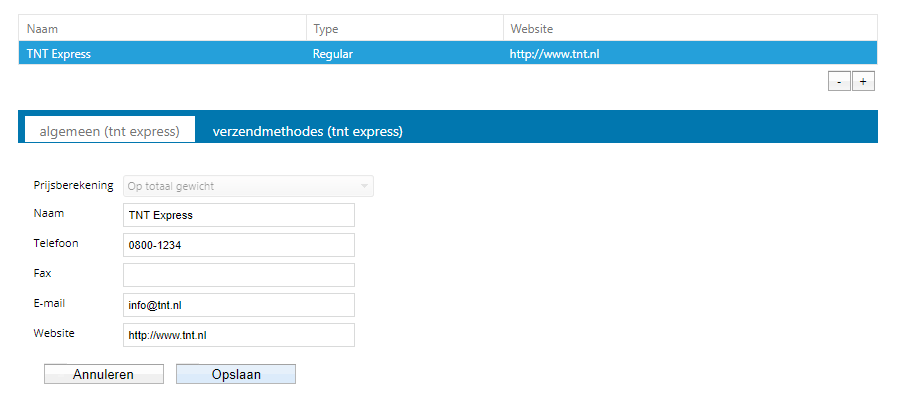Click the Annuleren button
Image resolution: width=898 pixels, height=411 pixels.
(x=104, y=374)
